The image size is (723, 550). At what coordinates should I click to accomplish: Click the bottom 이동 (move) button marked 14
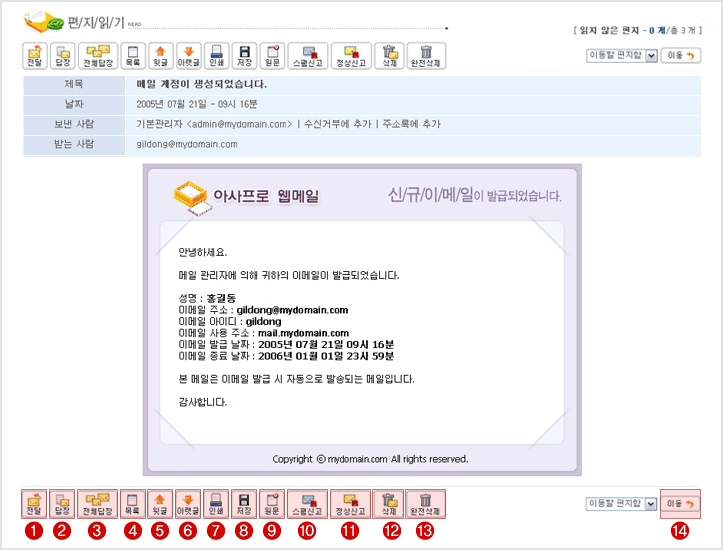tap(681, 504)
